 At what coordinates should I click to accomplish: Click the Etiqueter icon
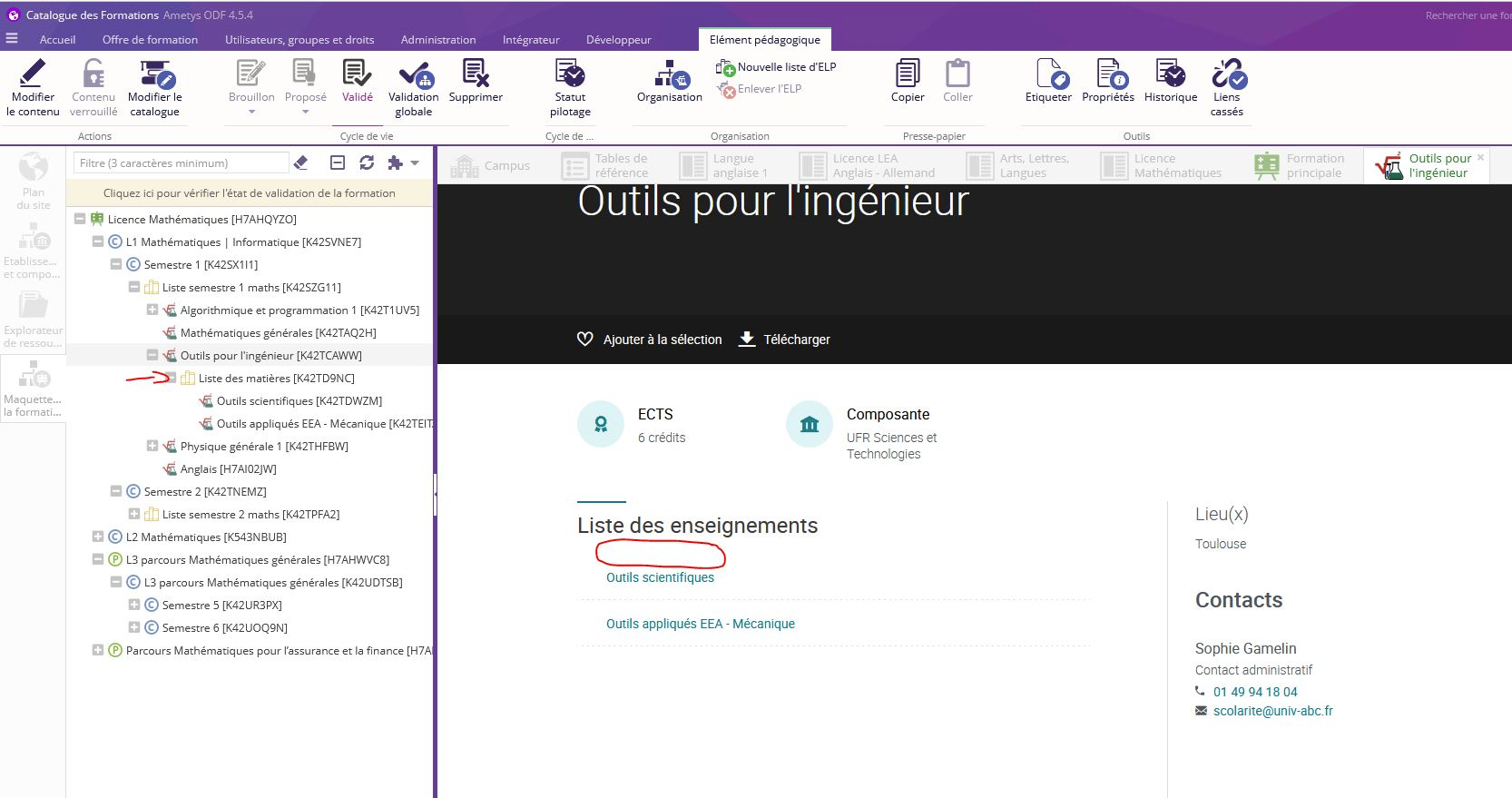(x=1048, y=74)
